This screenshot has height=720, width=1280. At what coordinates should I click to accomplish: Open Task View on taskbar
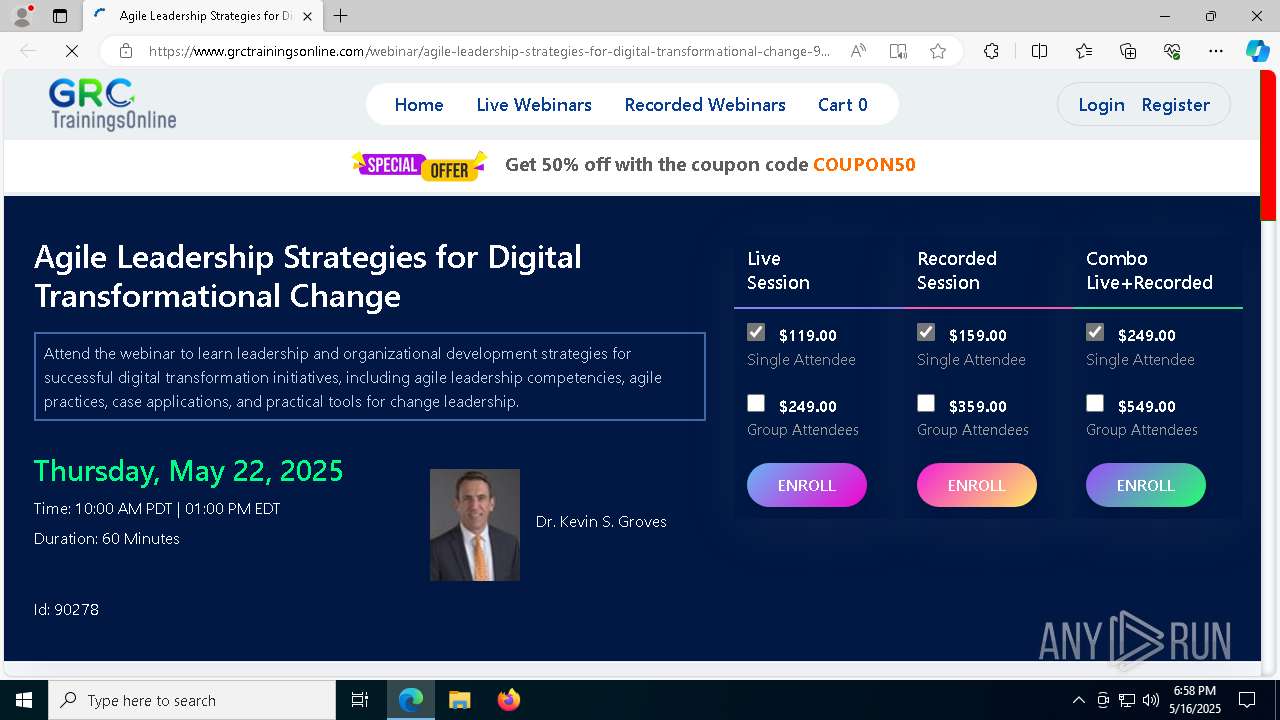360,700
